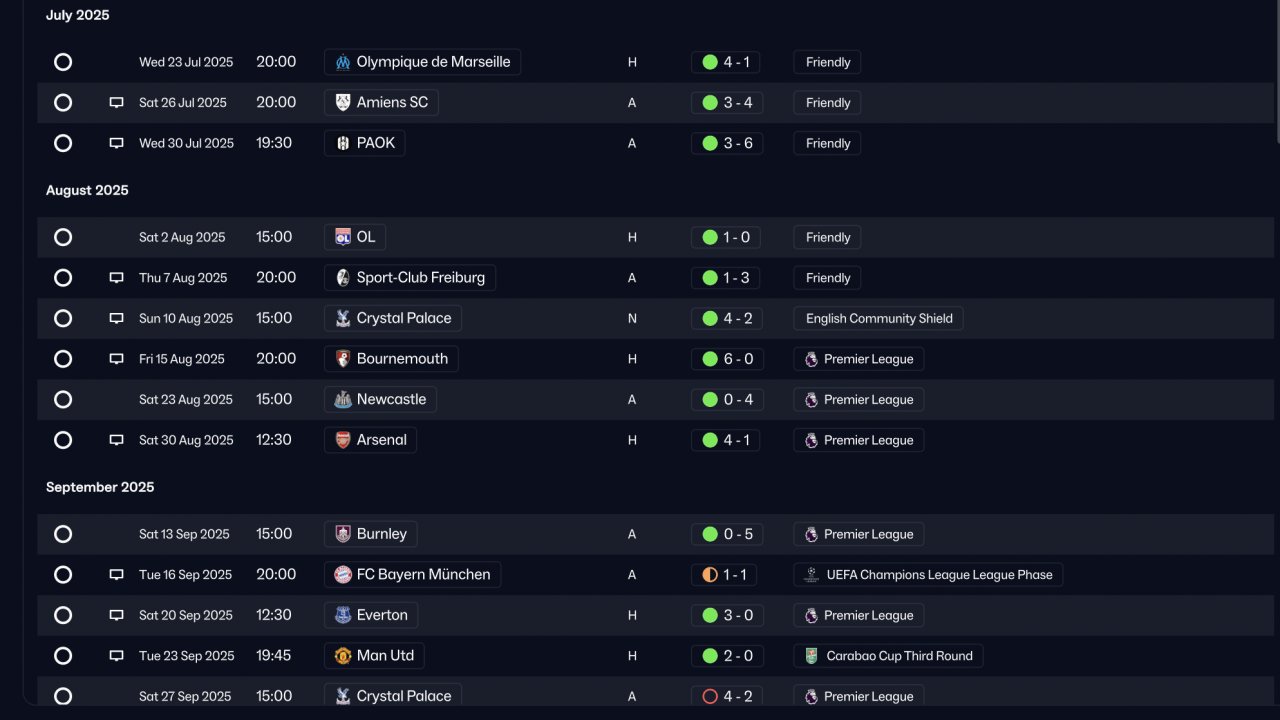Open the PAOK team link
The width and height of the screenshot is (1280, 720).
point(365,143)
